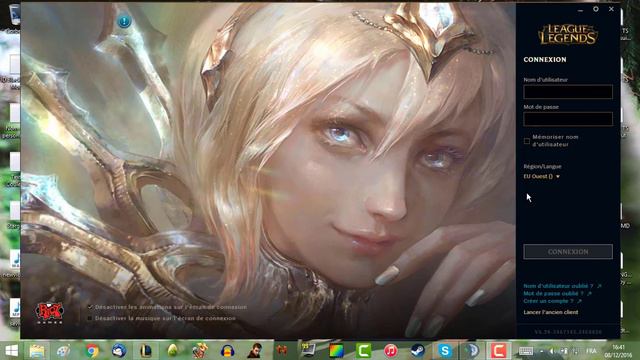The image size is (640, 360).
Task: Click the League of Legends logo
Action: coord(568,34)
